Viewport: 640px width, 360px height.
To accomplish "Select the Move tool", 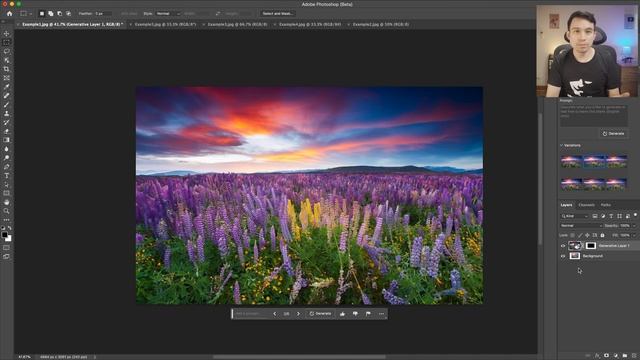I will point(7,33).
